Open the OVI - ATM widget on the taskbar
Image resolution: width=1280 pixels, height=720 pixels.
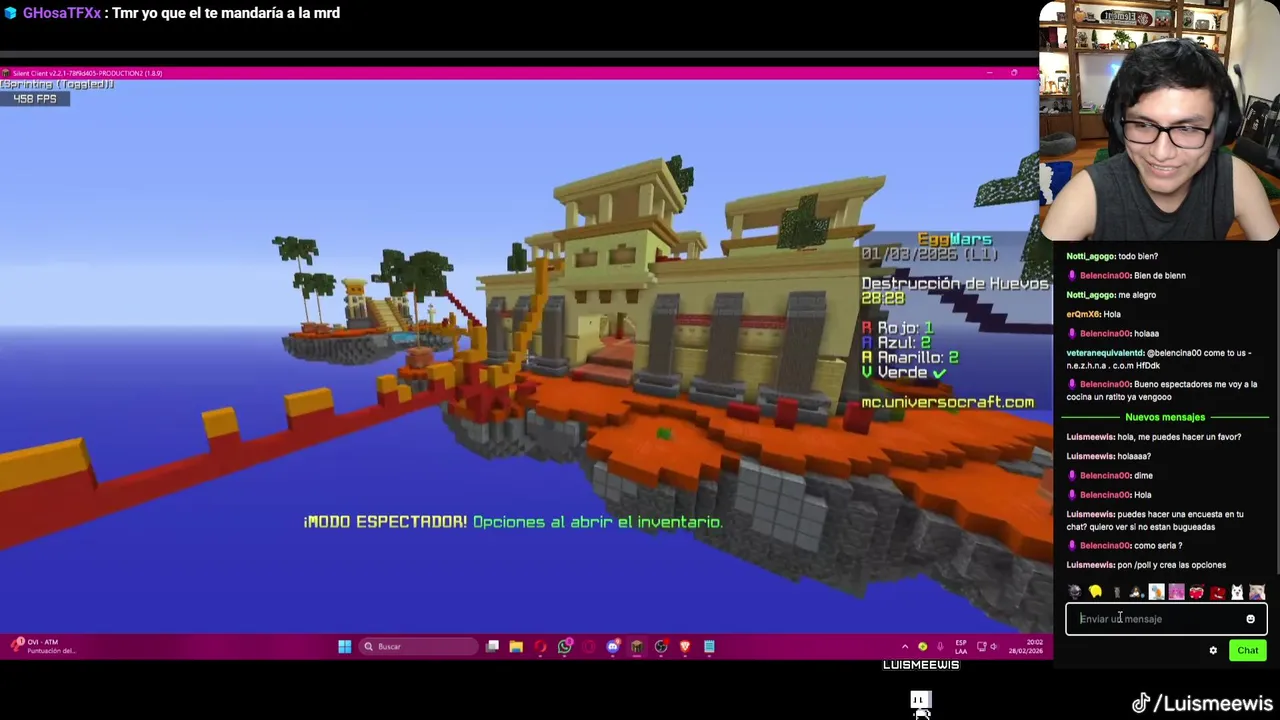pos(42,646)
